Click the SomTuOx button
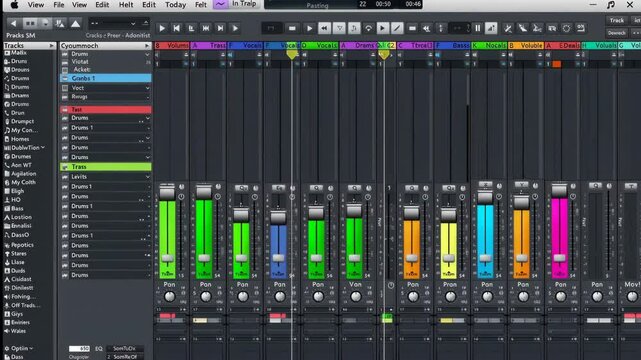Image resolution: width=641 pixels, height=360 pixels. (x=125, y=349)
